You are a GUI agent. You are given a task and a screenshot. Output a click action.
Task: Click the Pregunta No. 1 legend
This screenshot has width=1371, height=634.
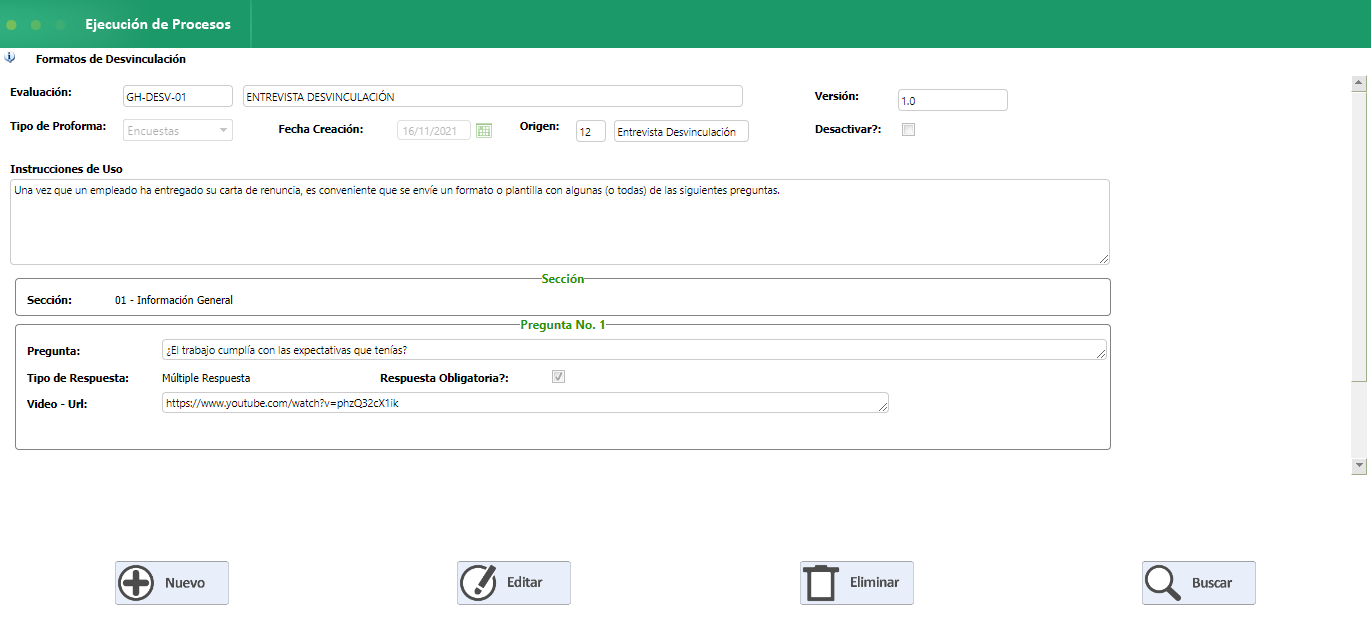563,325
